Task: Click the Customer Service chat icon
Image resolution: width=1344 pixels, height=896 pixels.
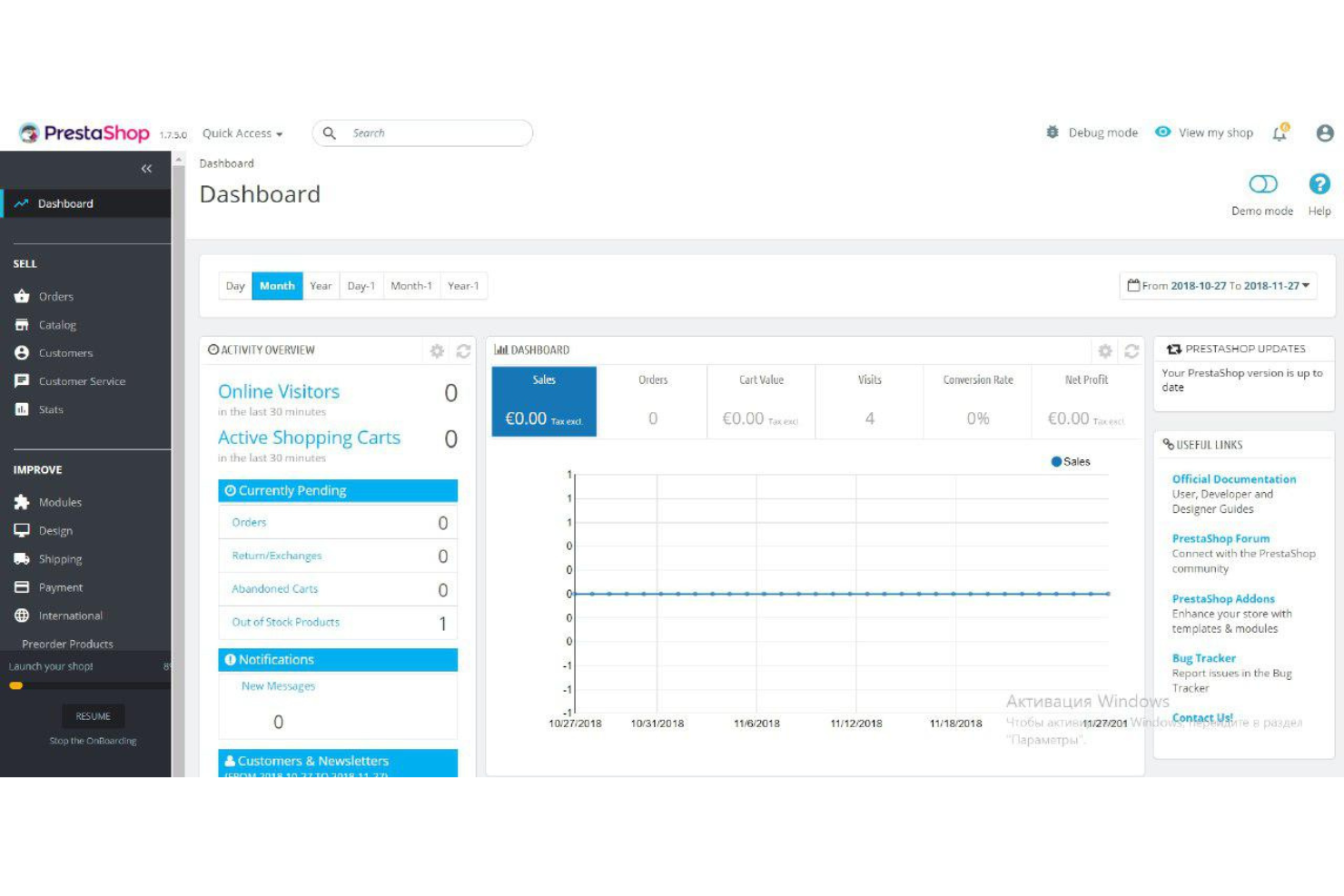Action: (x=22, y=380)
